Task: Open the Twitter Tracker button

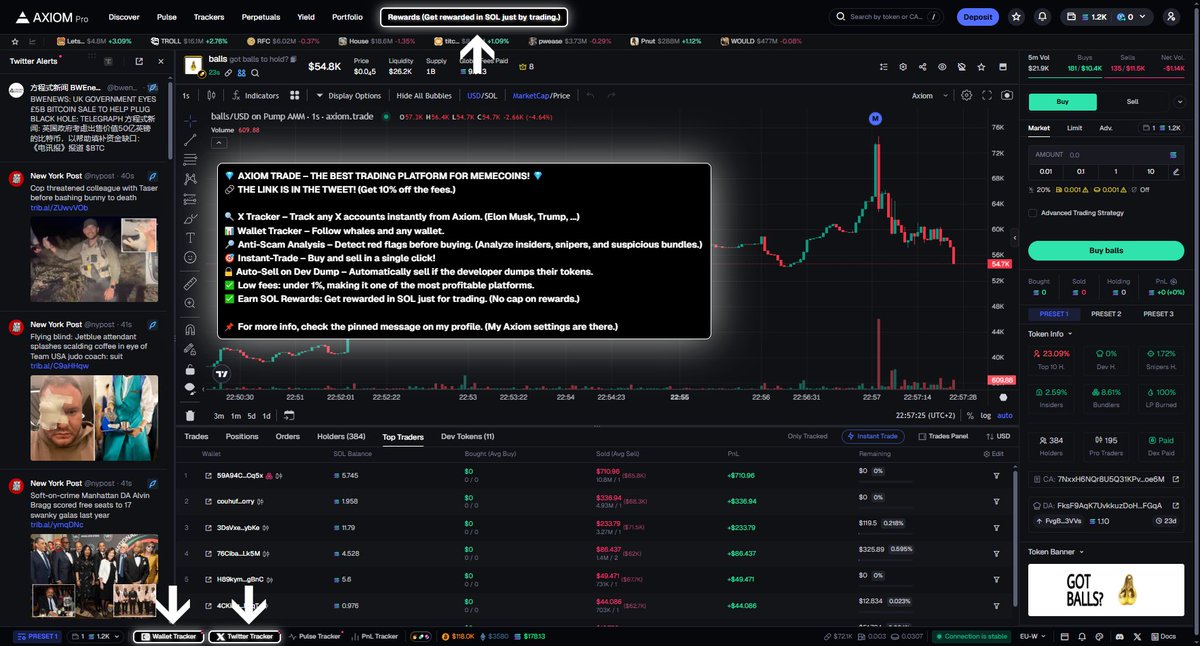Action: (x=245, y=636)
